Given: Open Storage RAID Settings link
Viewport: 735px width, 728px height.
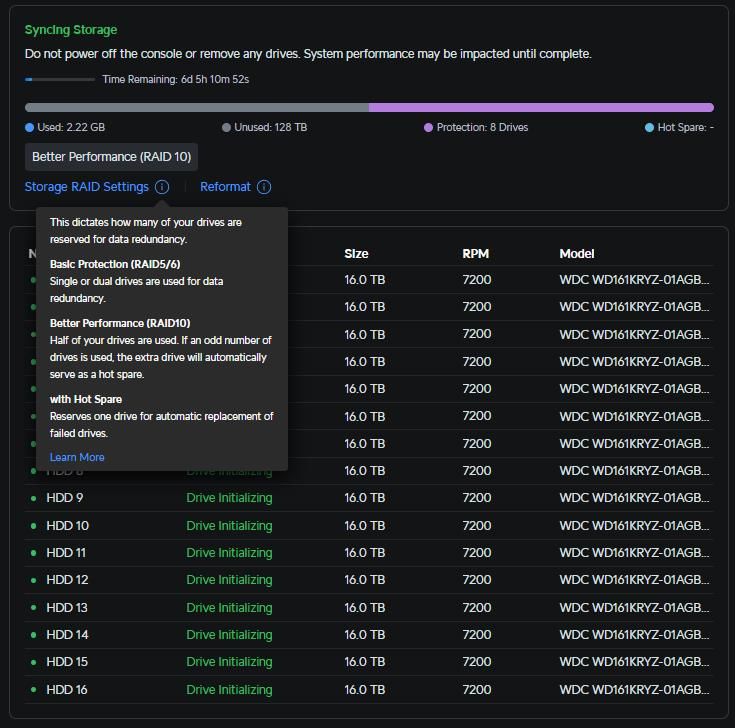Looking at the screenshot, I should pyautogui.click(x=86, y=187).
